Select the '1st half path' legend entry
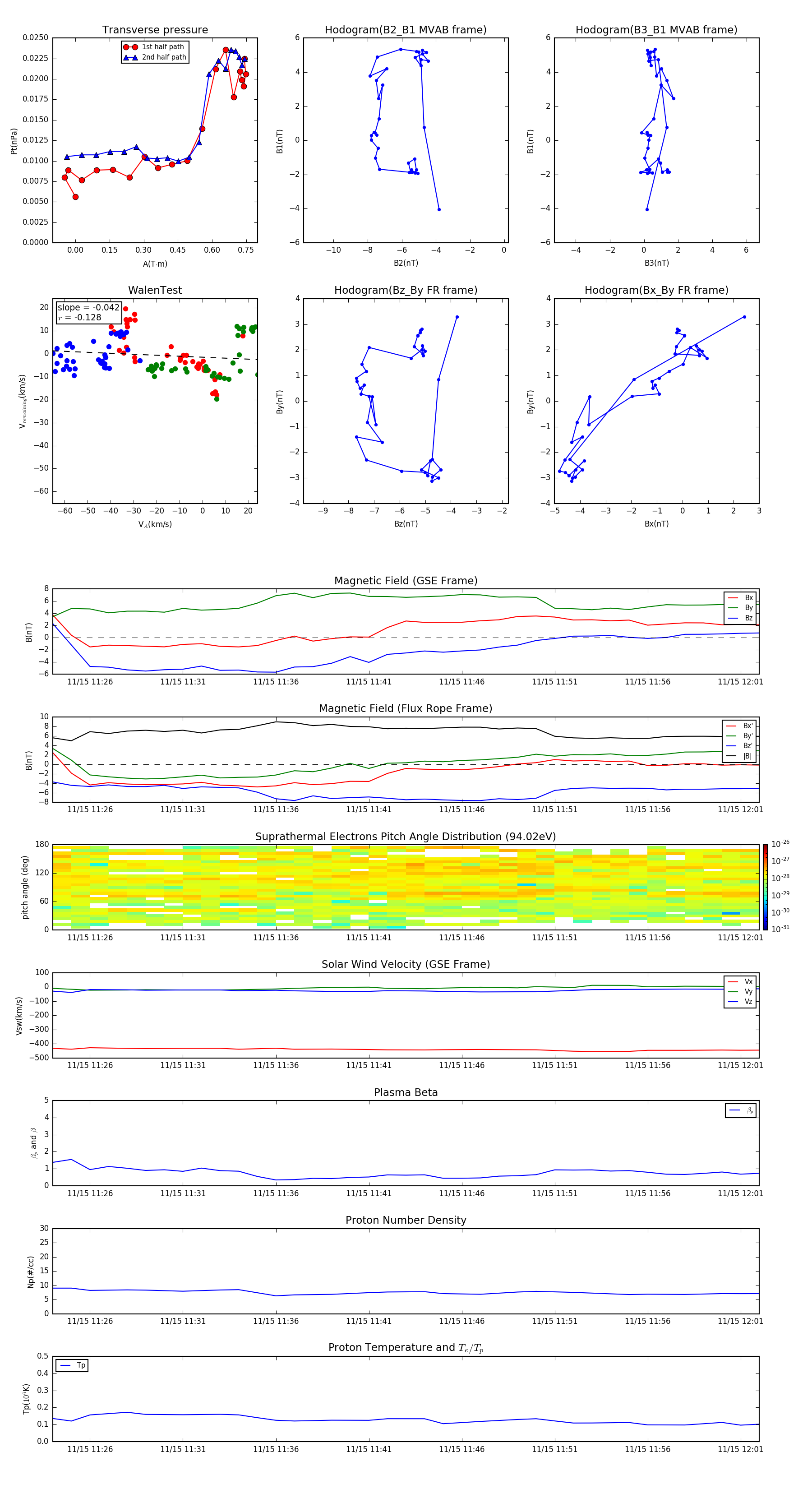Viewport: 812px width, 1489px height. coord(154,47)
